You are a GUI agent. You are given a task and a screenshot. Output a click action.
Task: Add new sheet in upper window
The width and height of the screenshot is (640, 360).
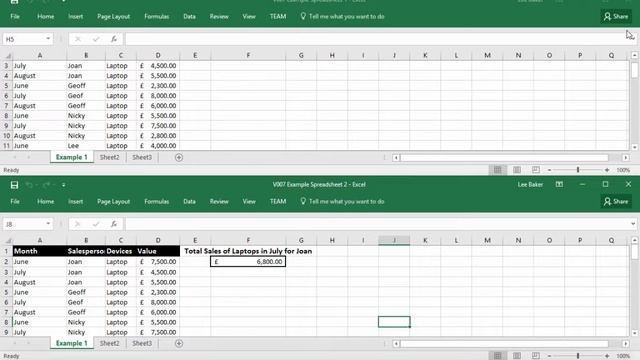[x=179, y=158]
